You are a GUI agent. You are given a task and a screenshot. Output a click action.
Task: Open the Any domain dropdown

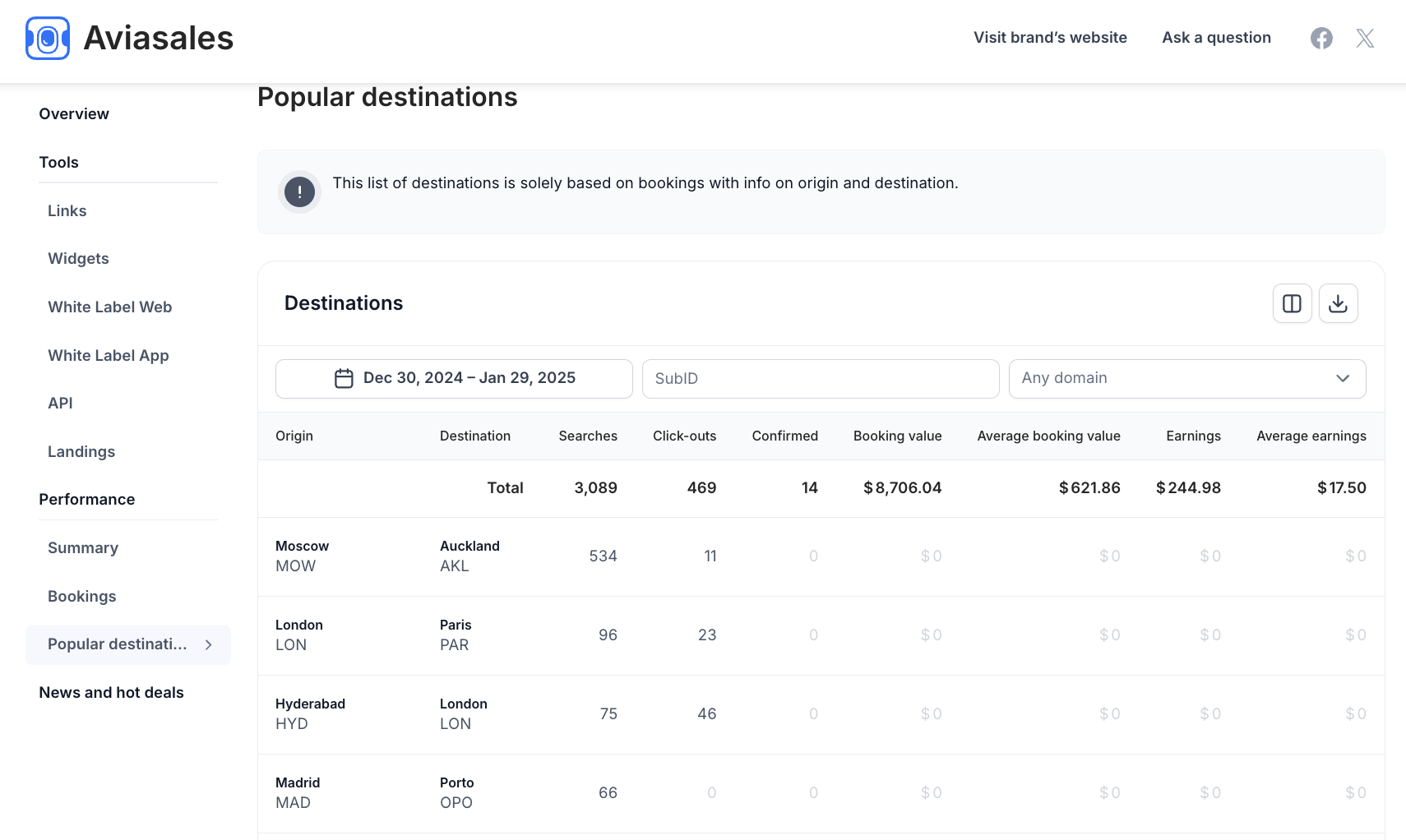pos(1186,378)
